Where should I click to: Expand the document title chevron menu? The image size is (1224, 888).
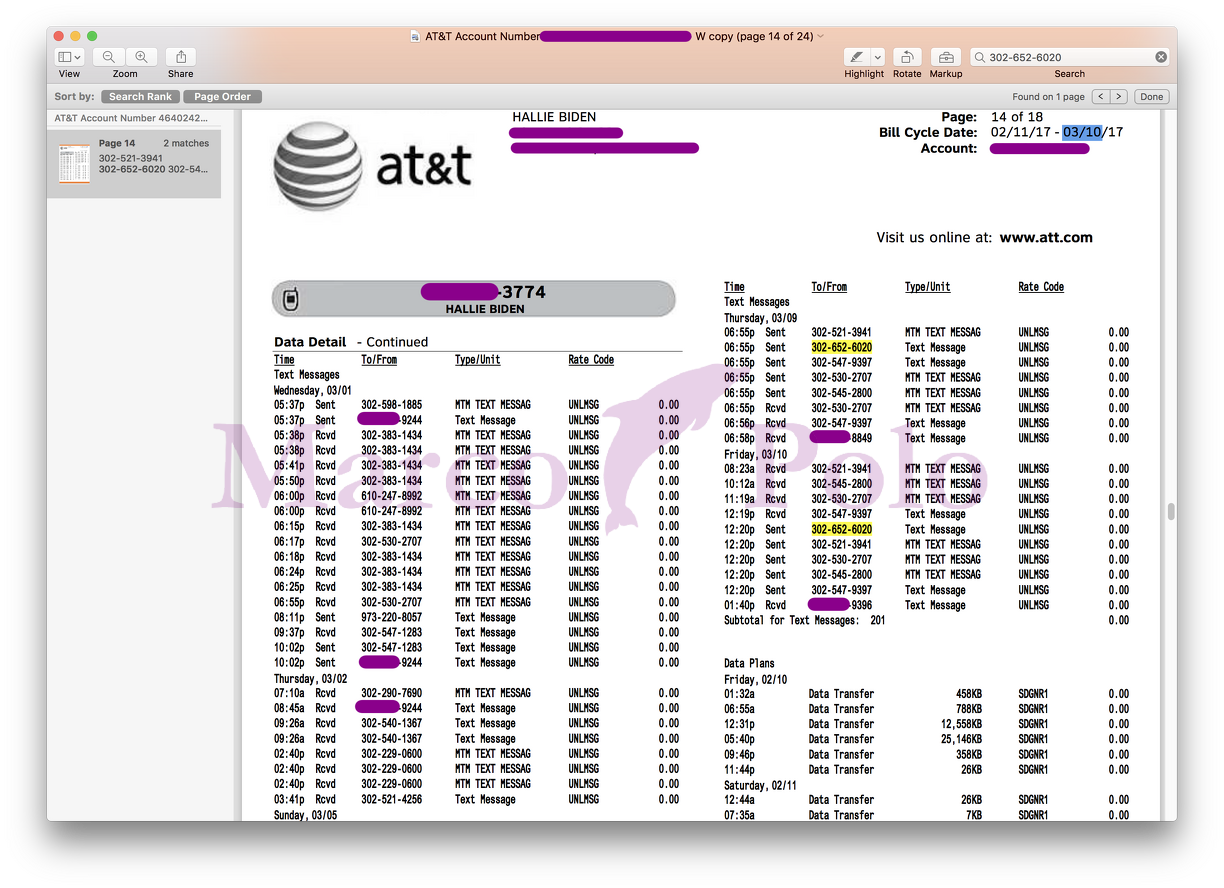821,36
